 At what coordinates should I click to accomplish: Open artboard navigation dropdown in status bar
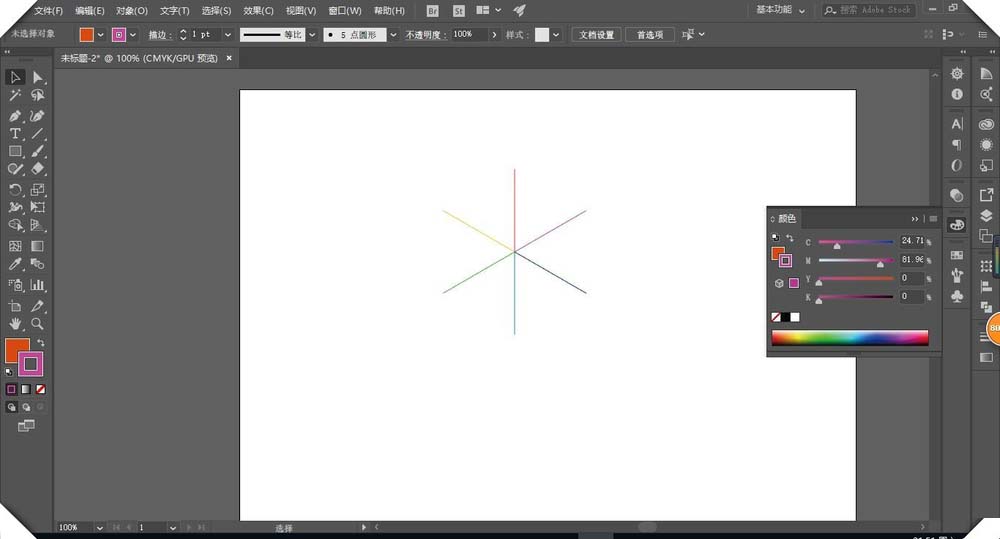coord(173,528)
